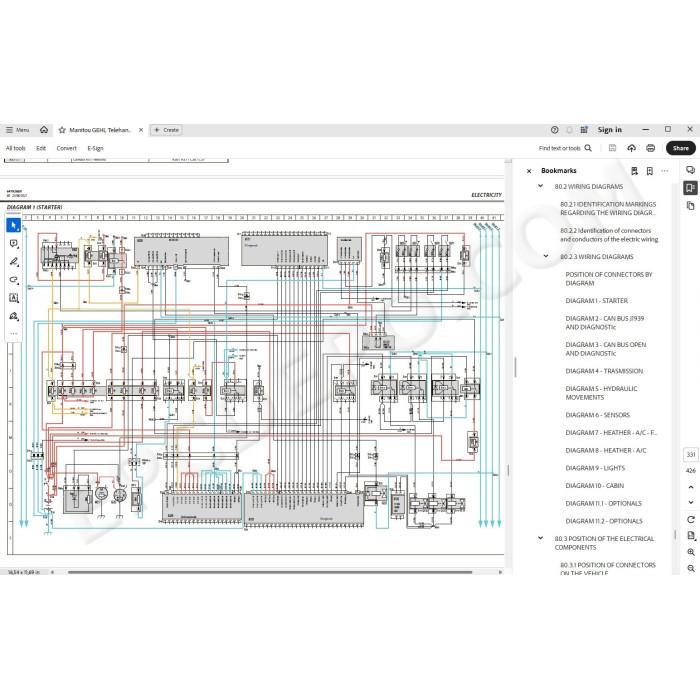The height and width of the screenshot is (700, 700).
Task: Click the horizontal scrollbar under the document
Action: pos(270,572)
